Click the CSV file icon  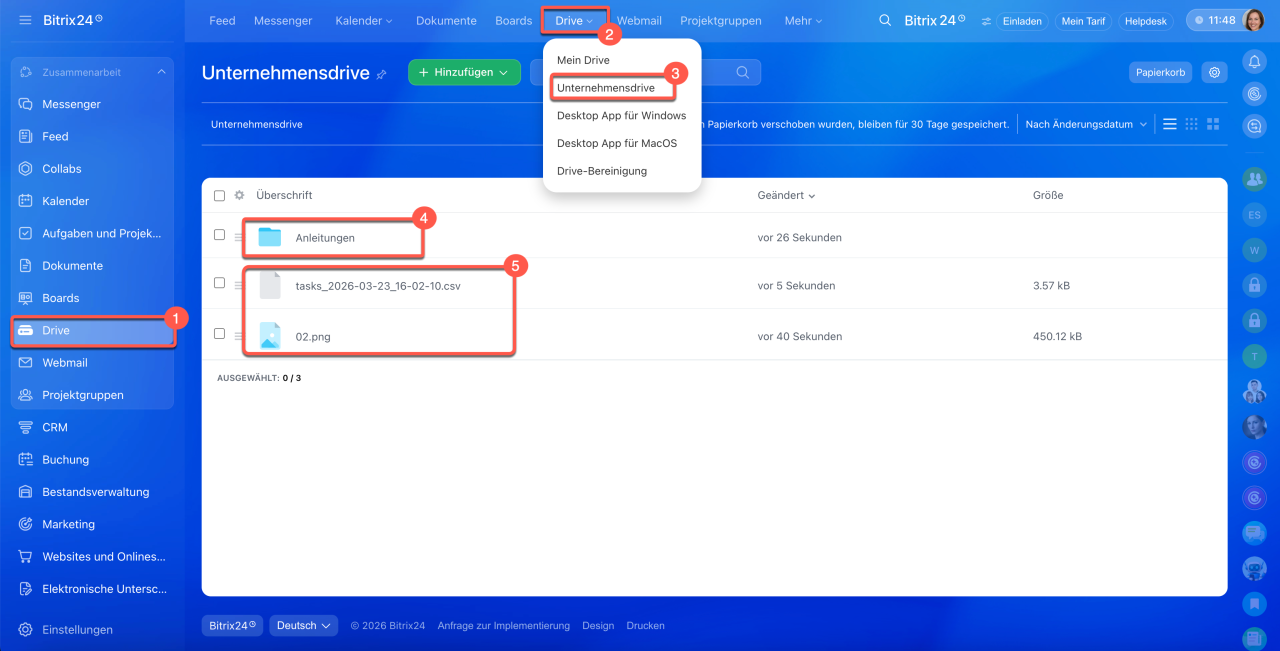pyautogui.click(x=270, y=285)
